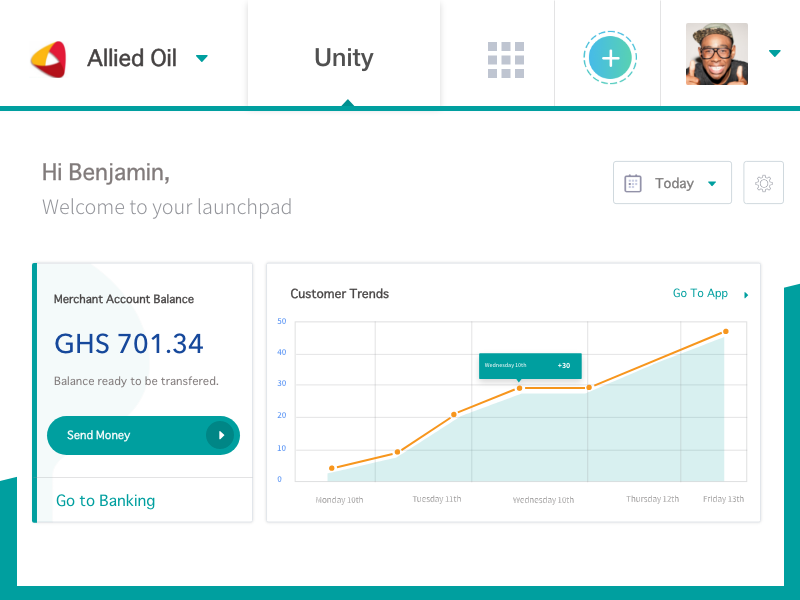Click the Allied Oil logo icon
The width and height of the screenshot is (800, 600).
(x=49, y=59)
